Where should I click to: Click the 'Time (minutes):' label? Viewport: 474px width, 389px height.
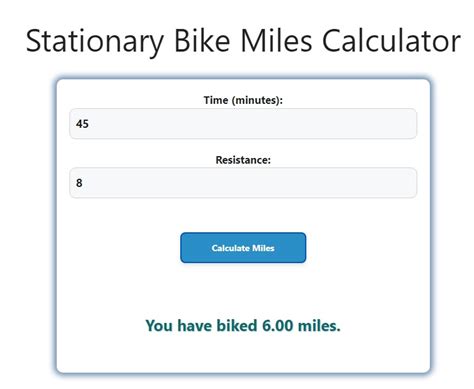click(243, 100)
